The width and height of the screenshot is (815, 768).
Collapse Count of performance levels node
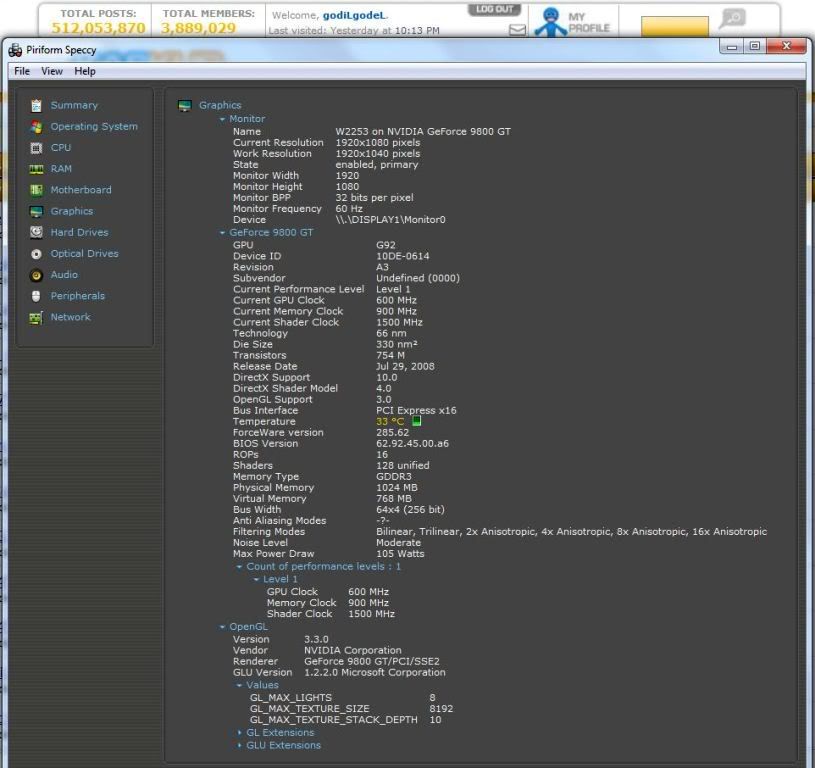click(239, 567)
